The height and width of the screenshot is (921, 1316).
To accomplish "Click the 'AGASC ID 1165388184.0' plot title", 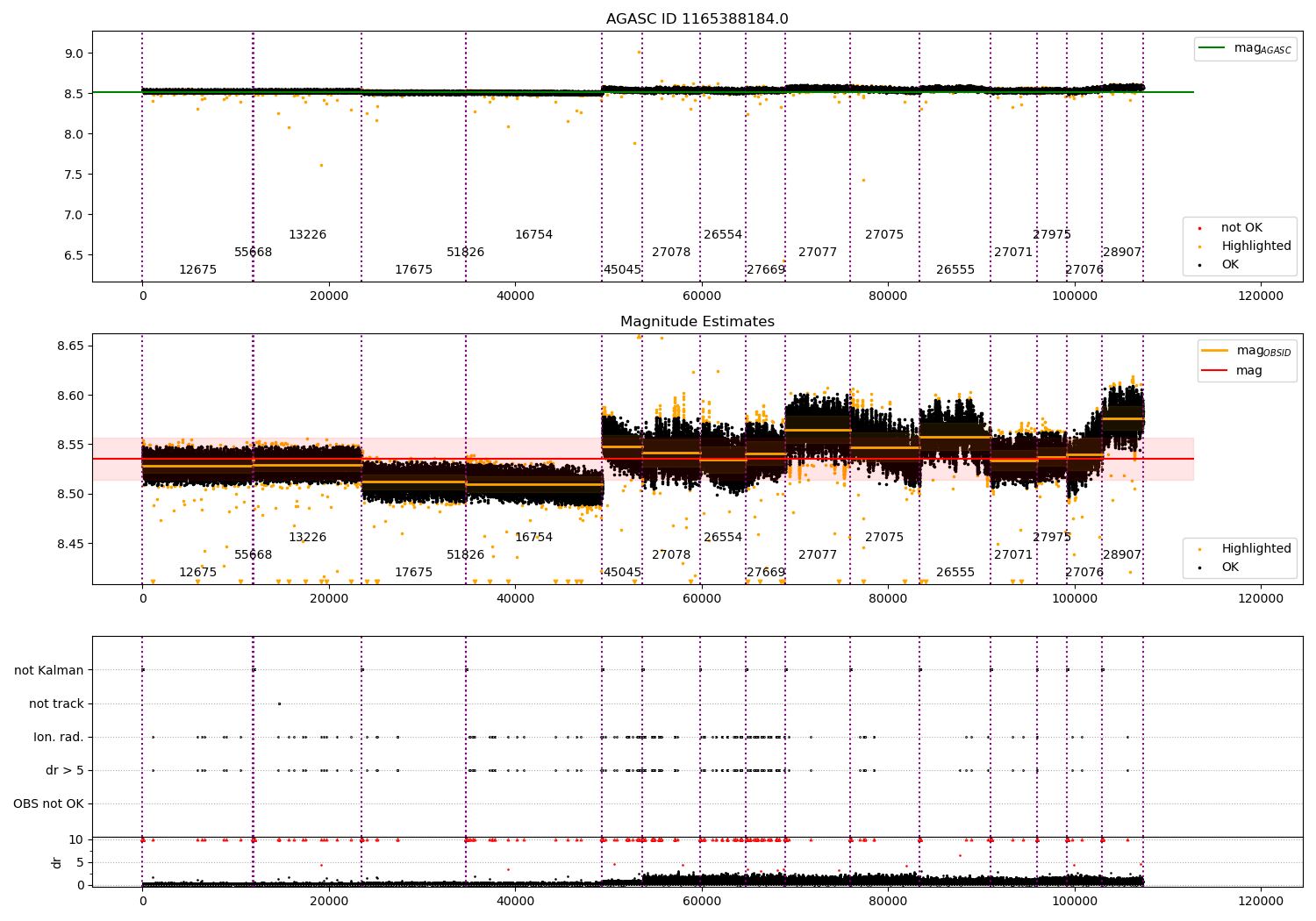I will 697,19.
